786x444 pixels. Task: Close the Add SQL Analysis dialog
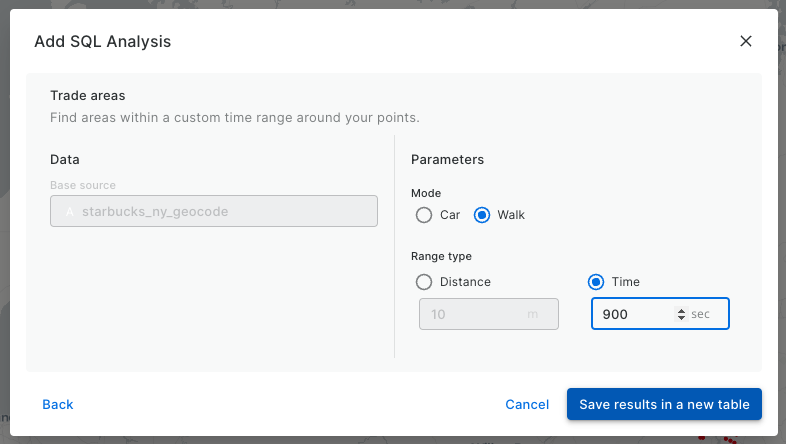[745, 41]
